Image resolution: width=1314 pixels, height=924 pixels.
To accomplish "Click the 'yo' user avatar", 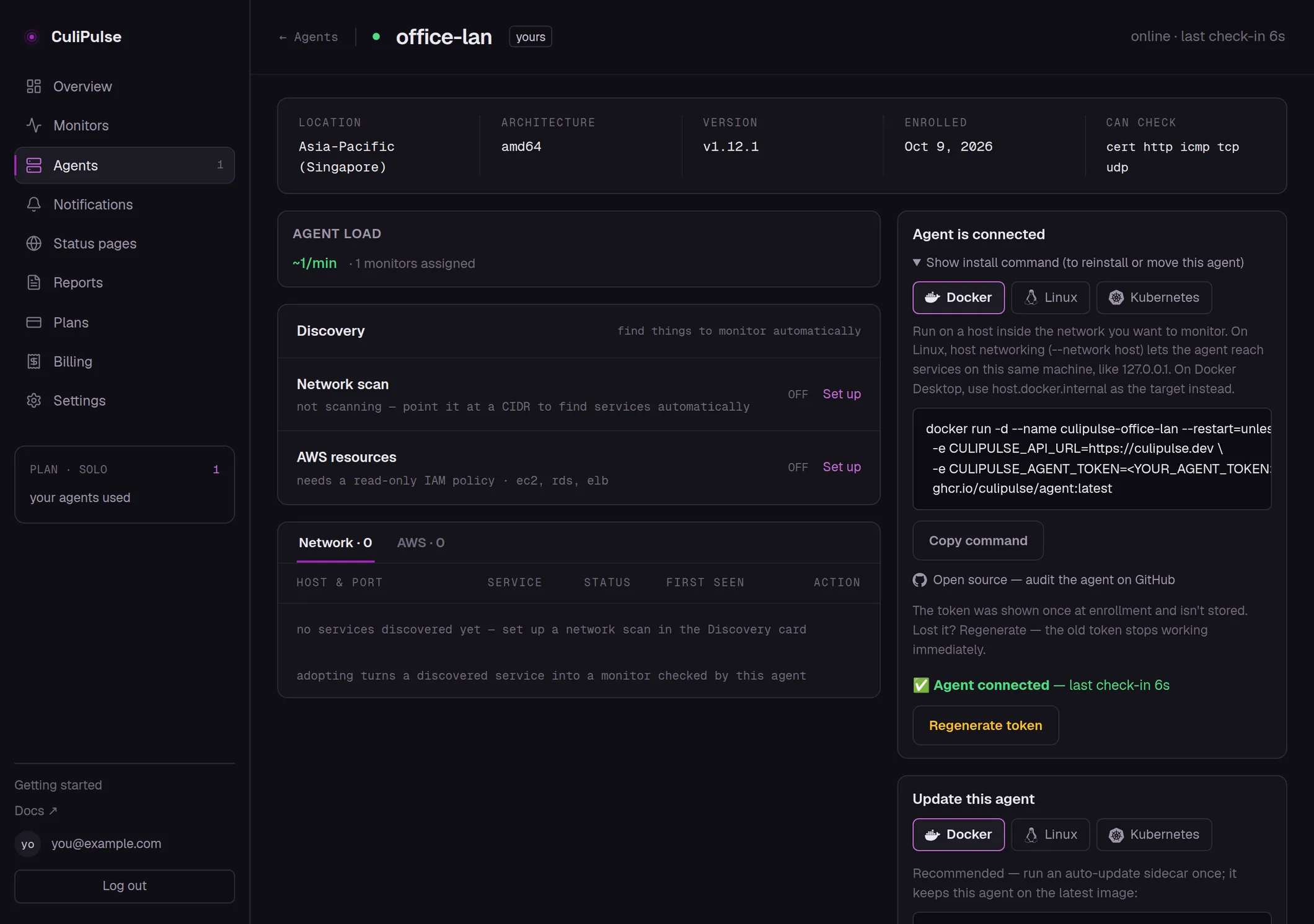I will pos(28,844).
